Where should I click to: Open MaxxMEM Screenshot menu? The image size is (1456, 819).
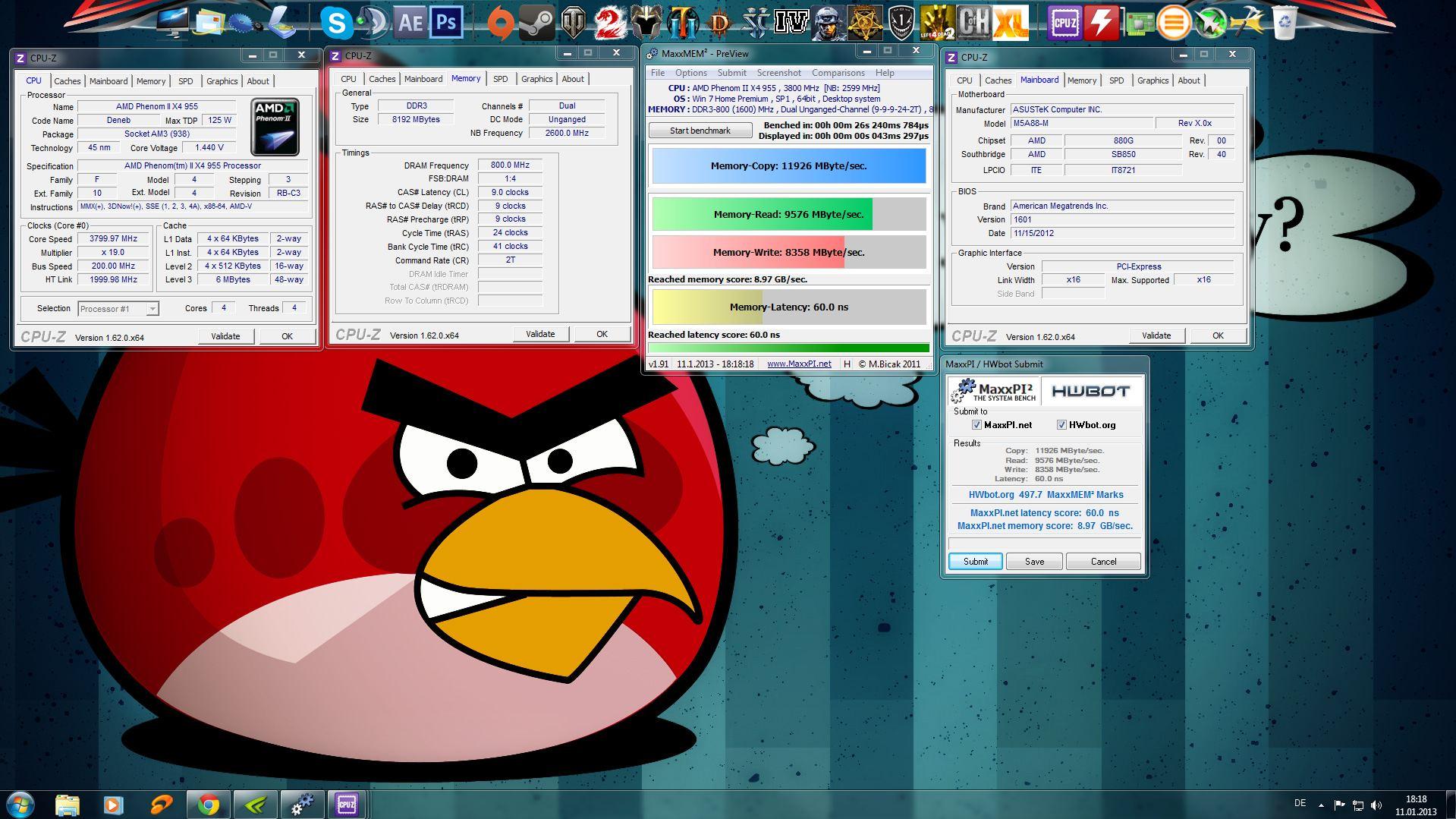[x=778, y=73]
